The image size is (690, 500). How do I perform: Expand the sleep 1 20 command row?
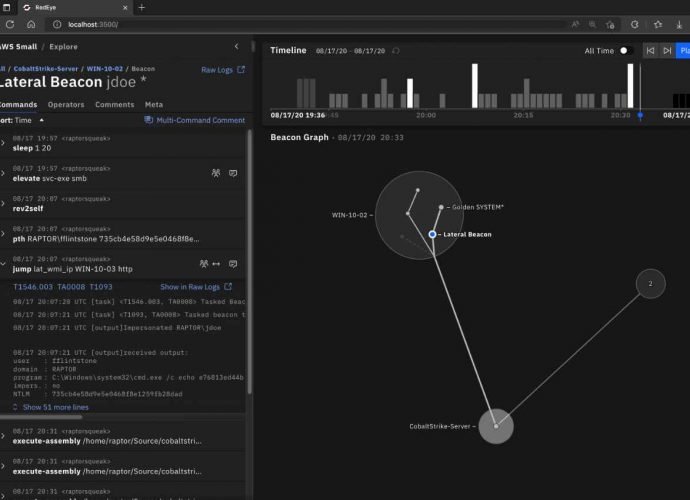tap(3, 143)
